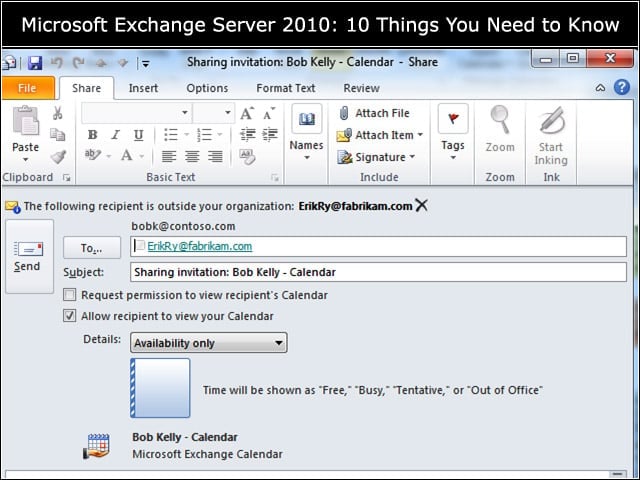Click the 'bobk@contoso.com' sender text

(x=183, y=226)
